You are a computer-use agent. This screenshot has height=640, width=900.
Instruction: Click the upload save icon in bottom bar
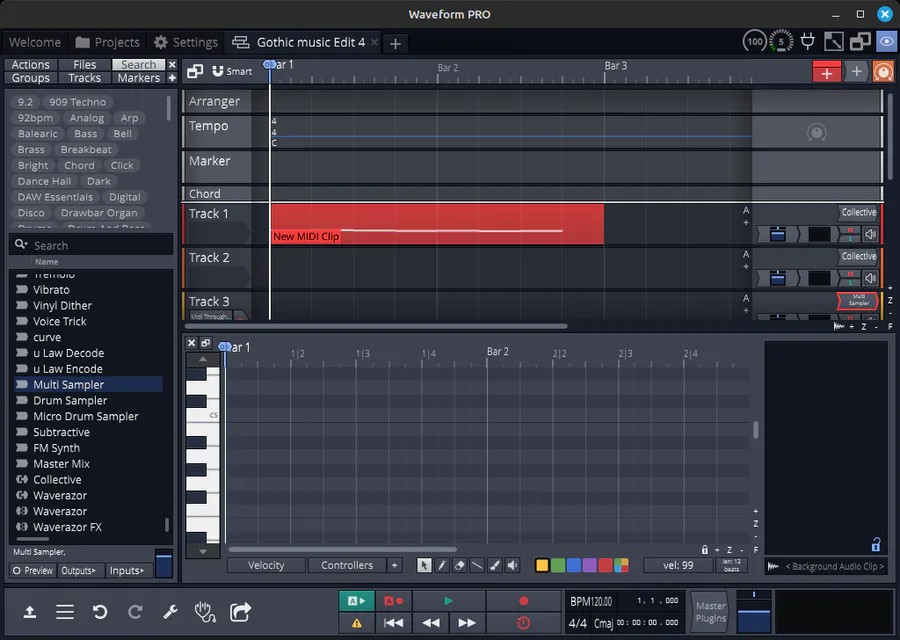pyautogui.click(x=30, y=612)
